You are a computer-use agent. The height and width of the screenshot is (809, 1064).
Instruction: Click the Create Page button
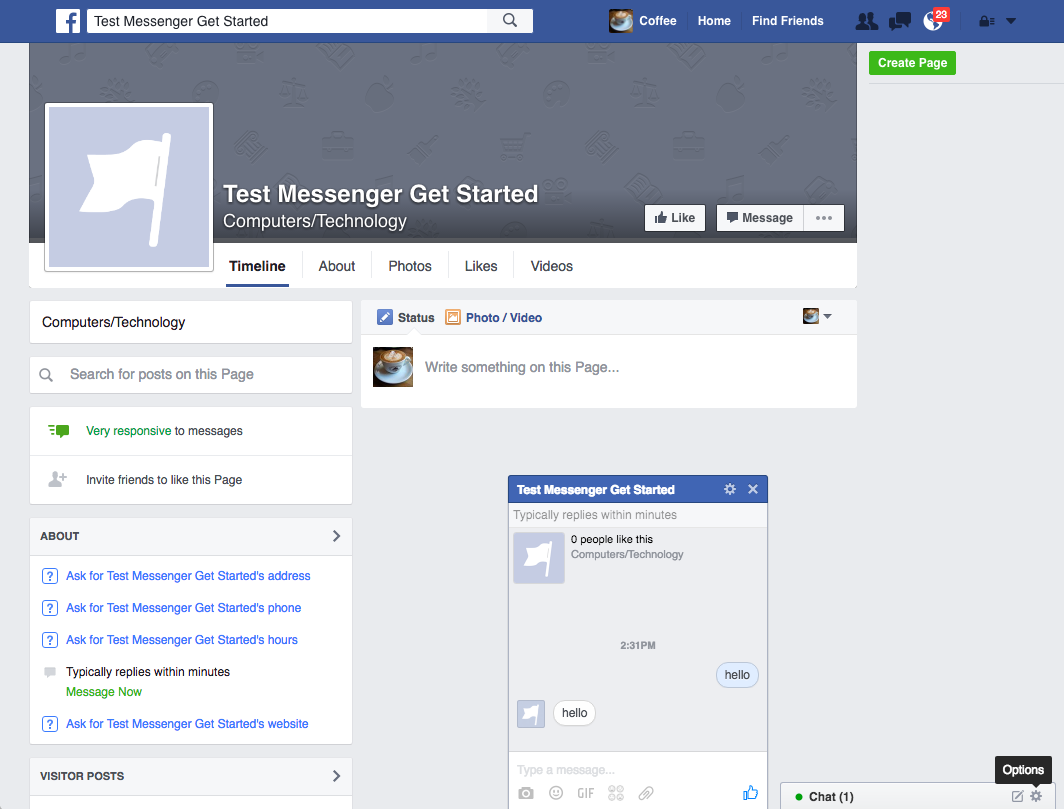coord(912,62)
